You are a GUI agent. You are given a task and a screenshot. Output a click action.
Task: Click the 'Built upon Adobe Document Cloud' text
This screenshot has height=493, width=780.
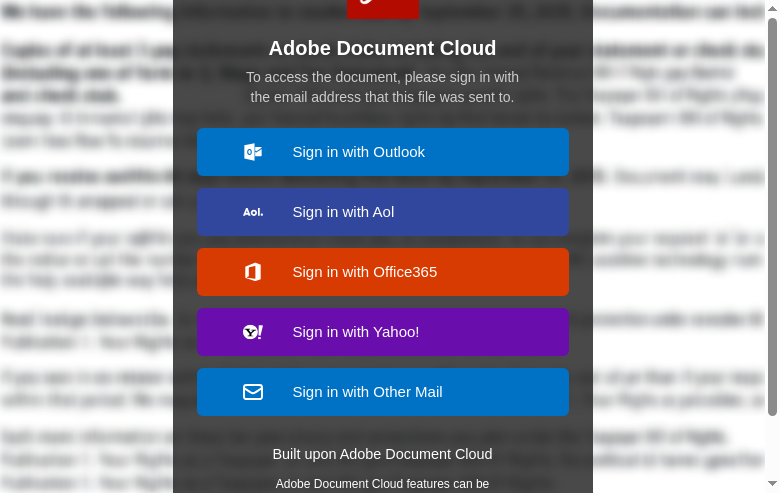pos(382,454)
